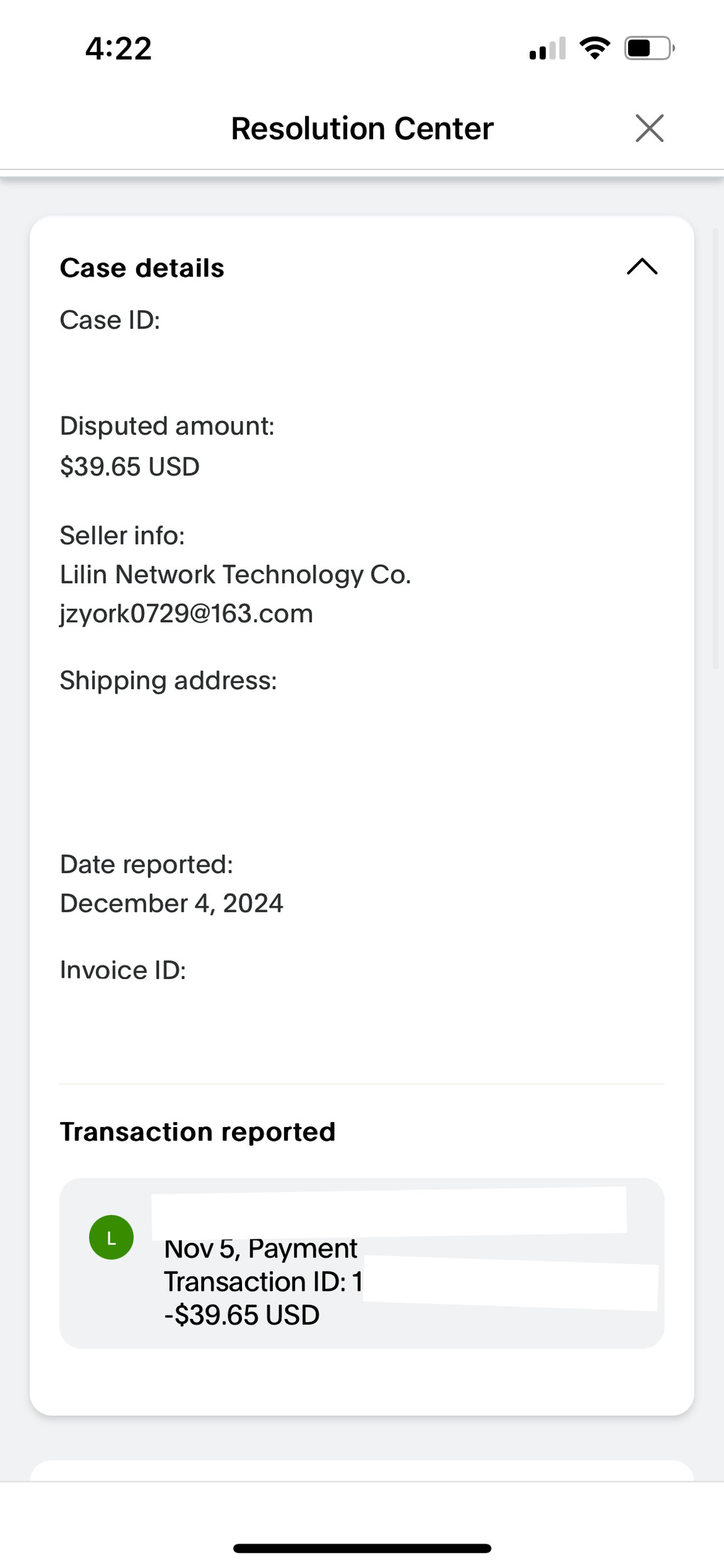Viewport: 724px width, 1568px height.
Task: Tap the 4:22 clock in status bar
Action: pos(118,49)
